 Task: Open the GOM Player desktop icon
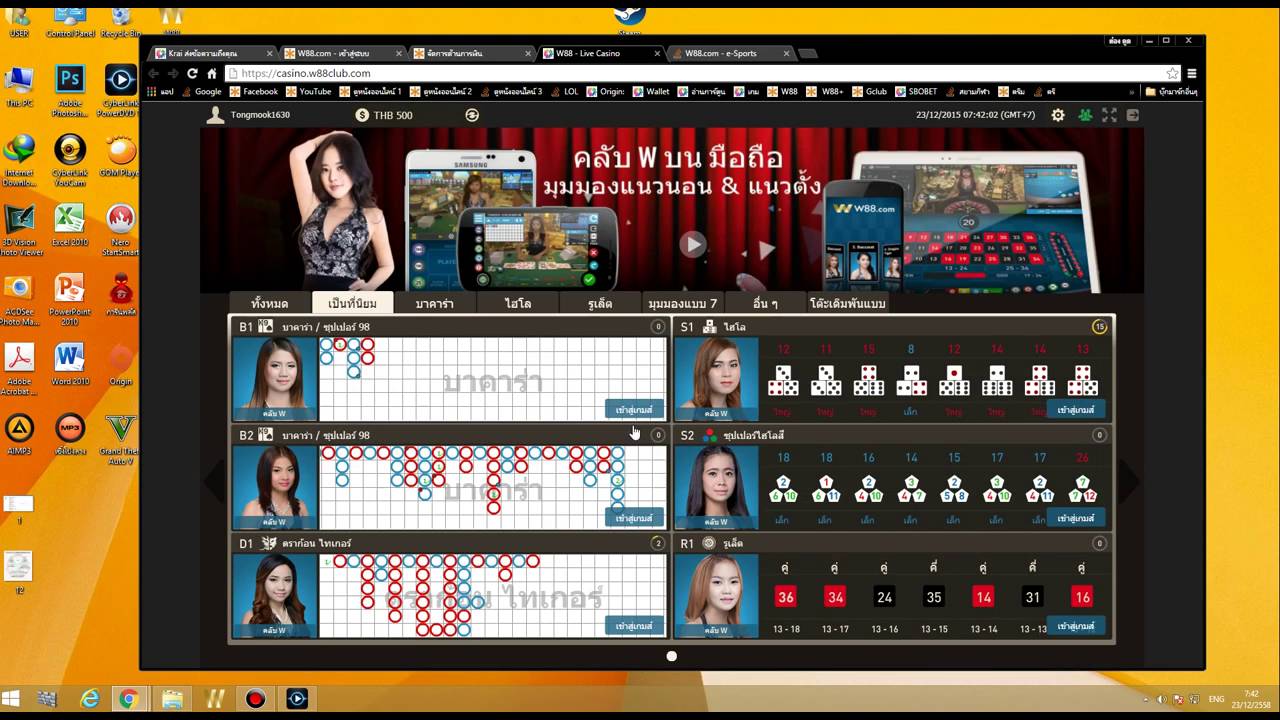pos(121,156)
